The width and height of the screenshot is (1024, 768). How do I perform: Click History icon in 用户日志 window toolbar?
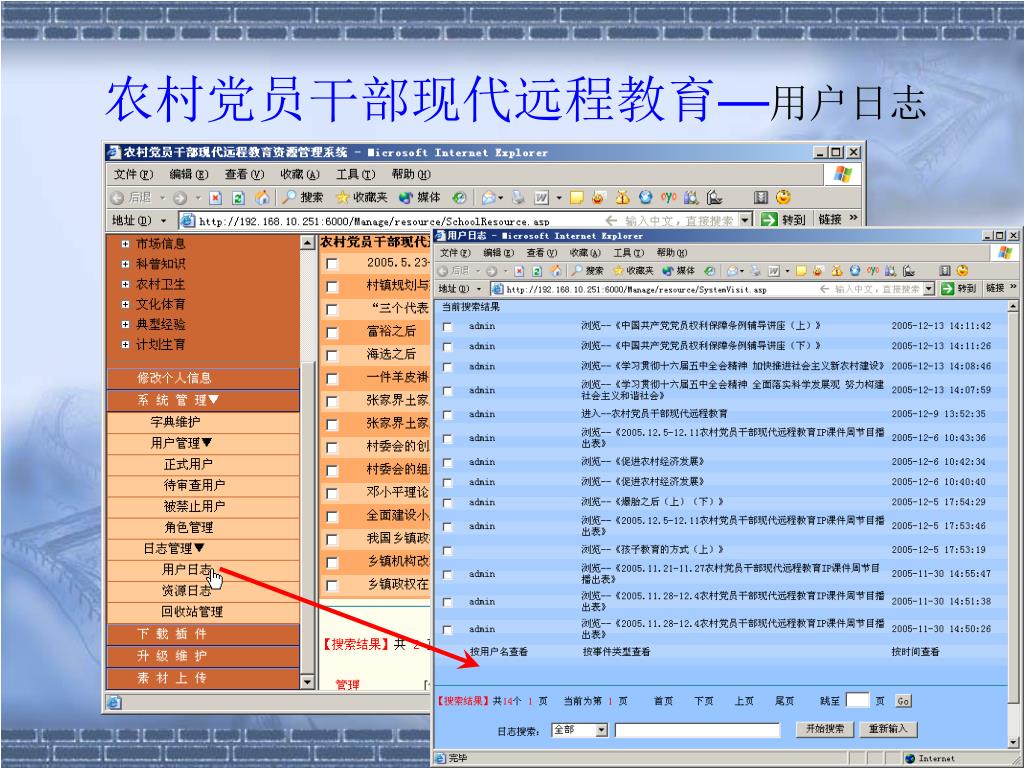710,270
